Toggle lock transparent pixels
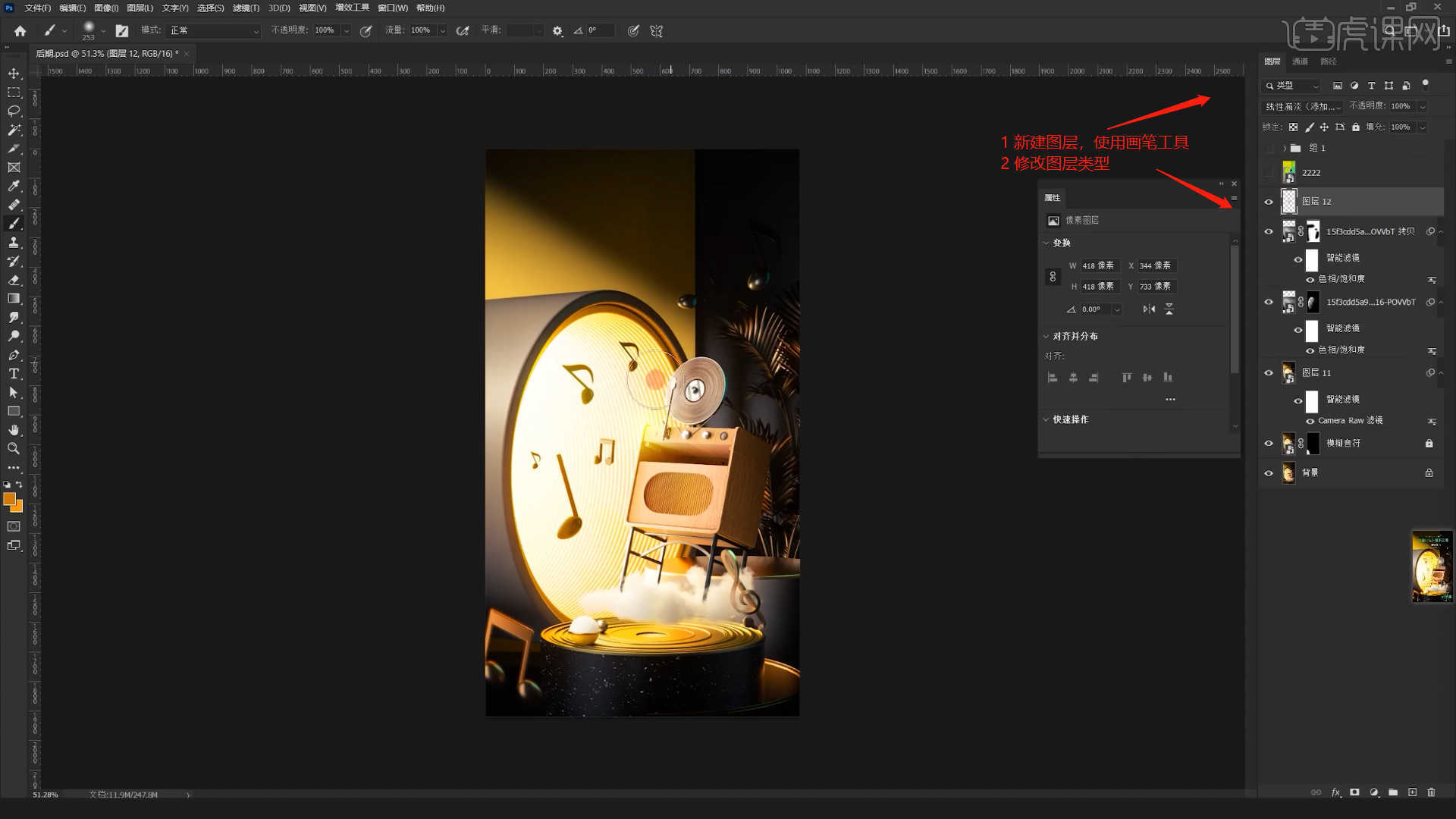The height and width of the screenshot is (819, 1456). coord(1293,127)
